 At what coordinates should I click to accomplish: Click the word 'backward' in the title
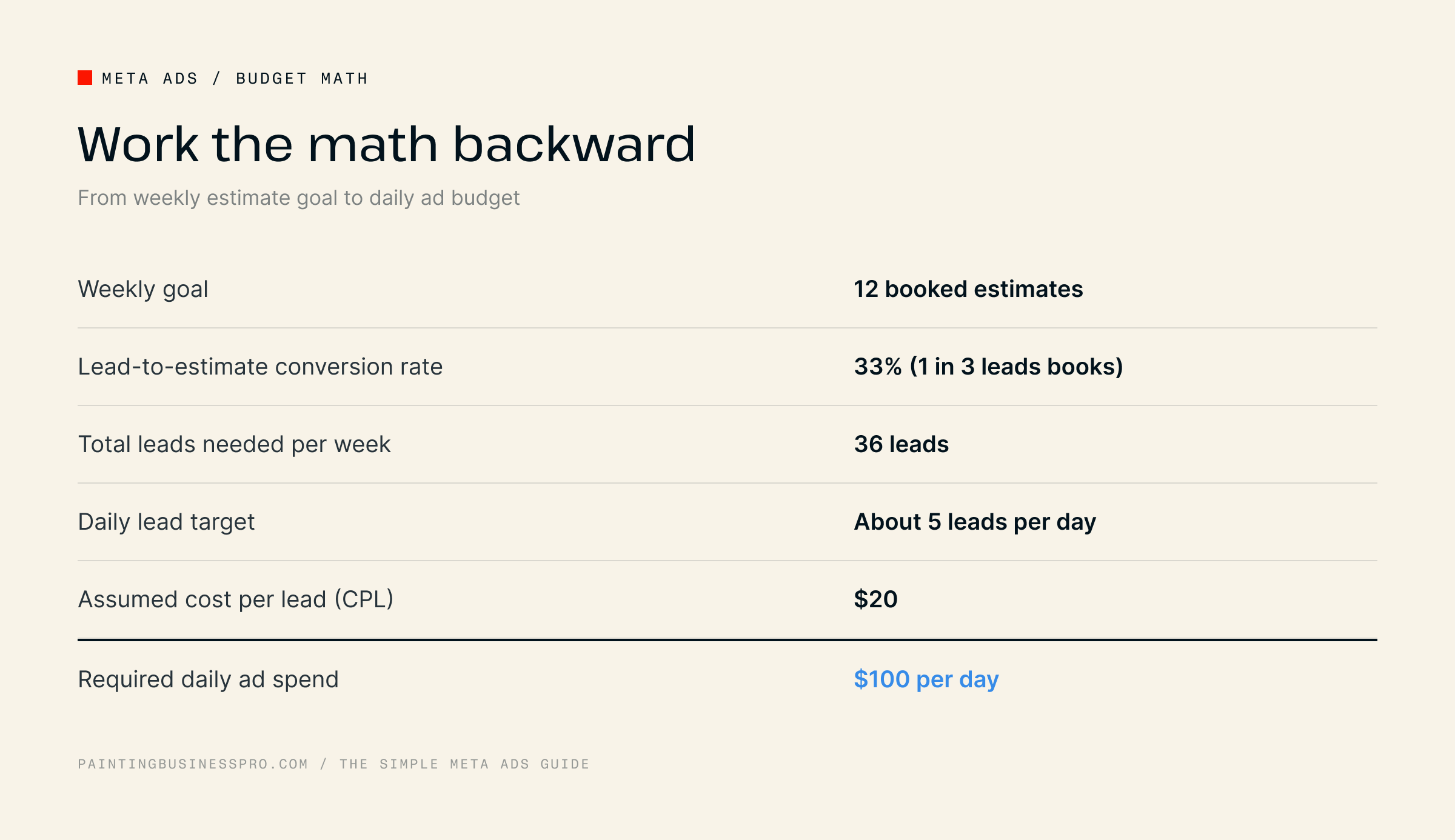point(574,144)
